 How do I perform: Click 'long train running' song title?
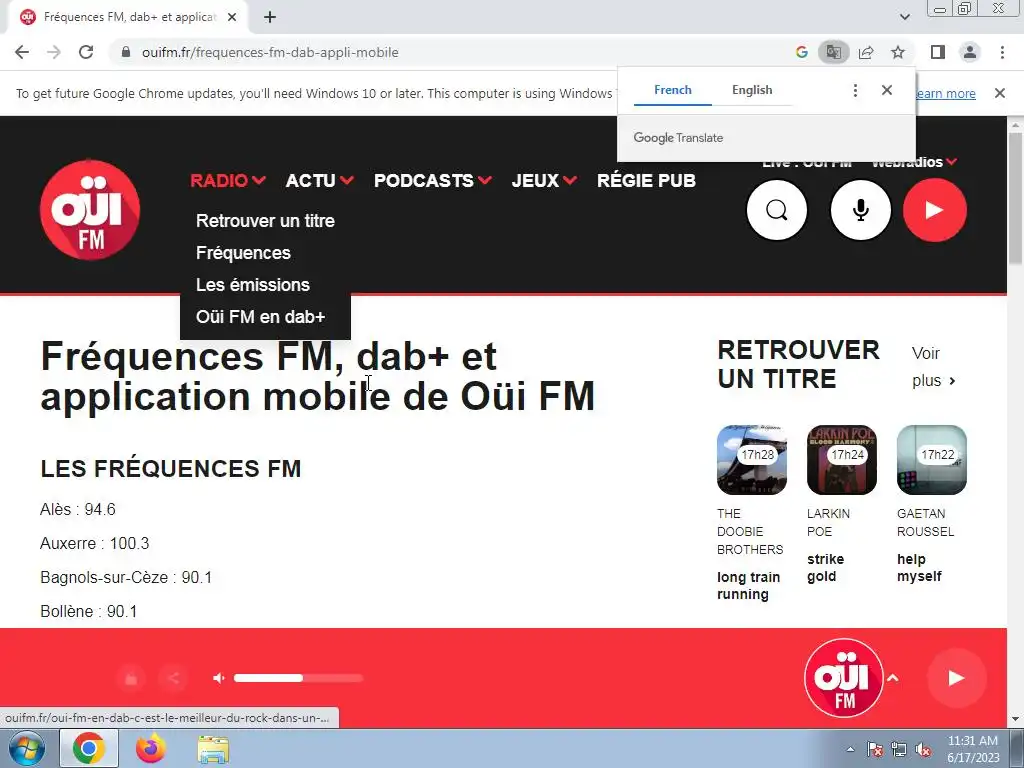pos(748,586)
